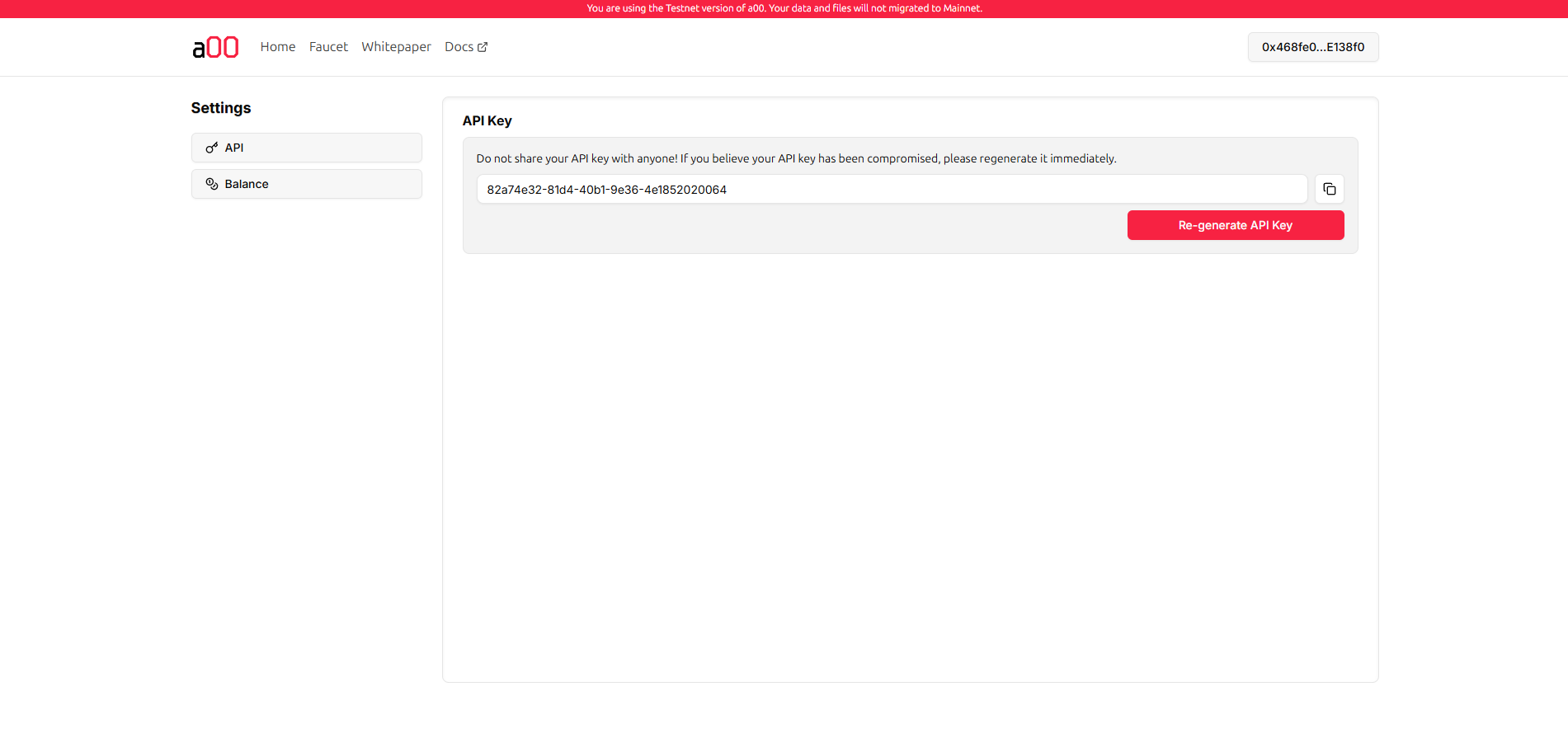
Task: Click the a00 logo
Action: coord(215,47)
